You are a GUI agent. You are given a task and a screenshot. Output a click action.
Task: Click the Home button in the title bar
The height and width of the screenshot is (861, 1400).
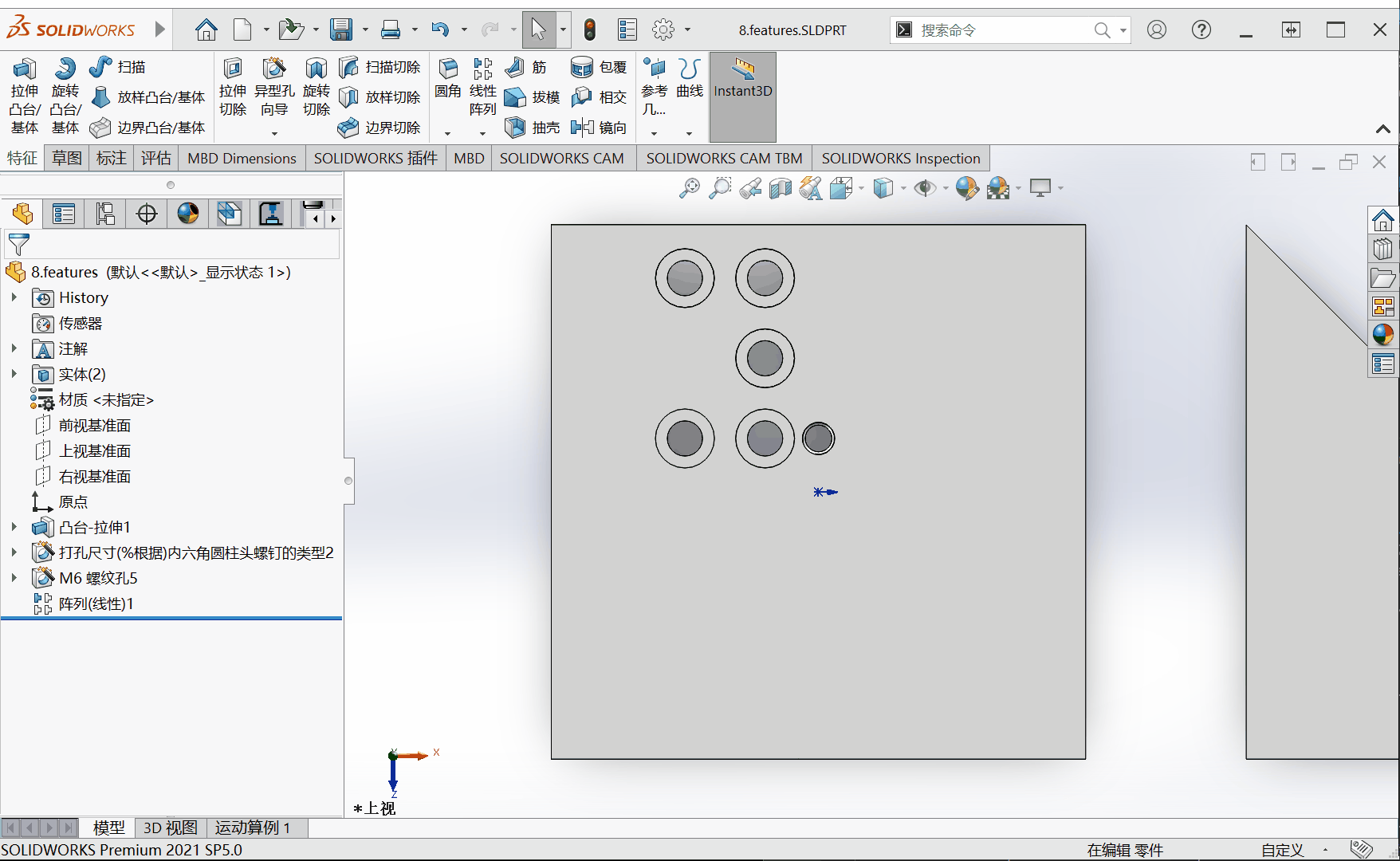click(206, 30)
